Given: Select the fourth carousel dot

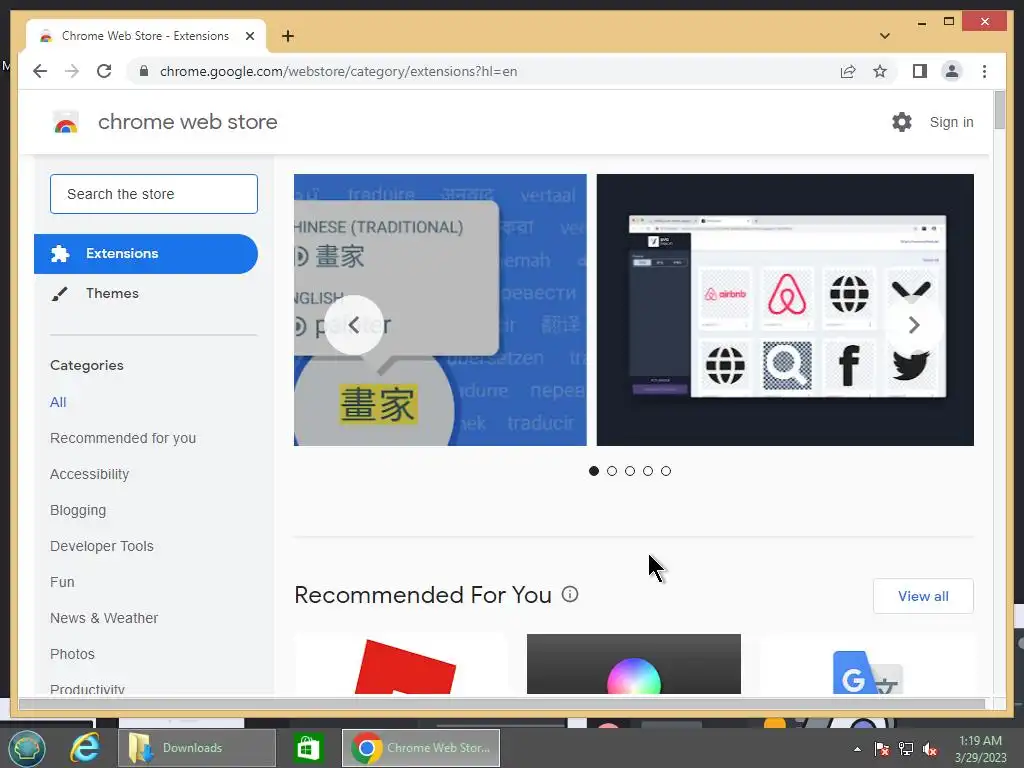Looking at the screenshot, I should [x=648, y=471].
